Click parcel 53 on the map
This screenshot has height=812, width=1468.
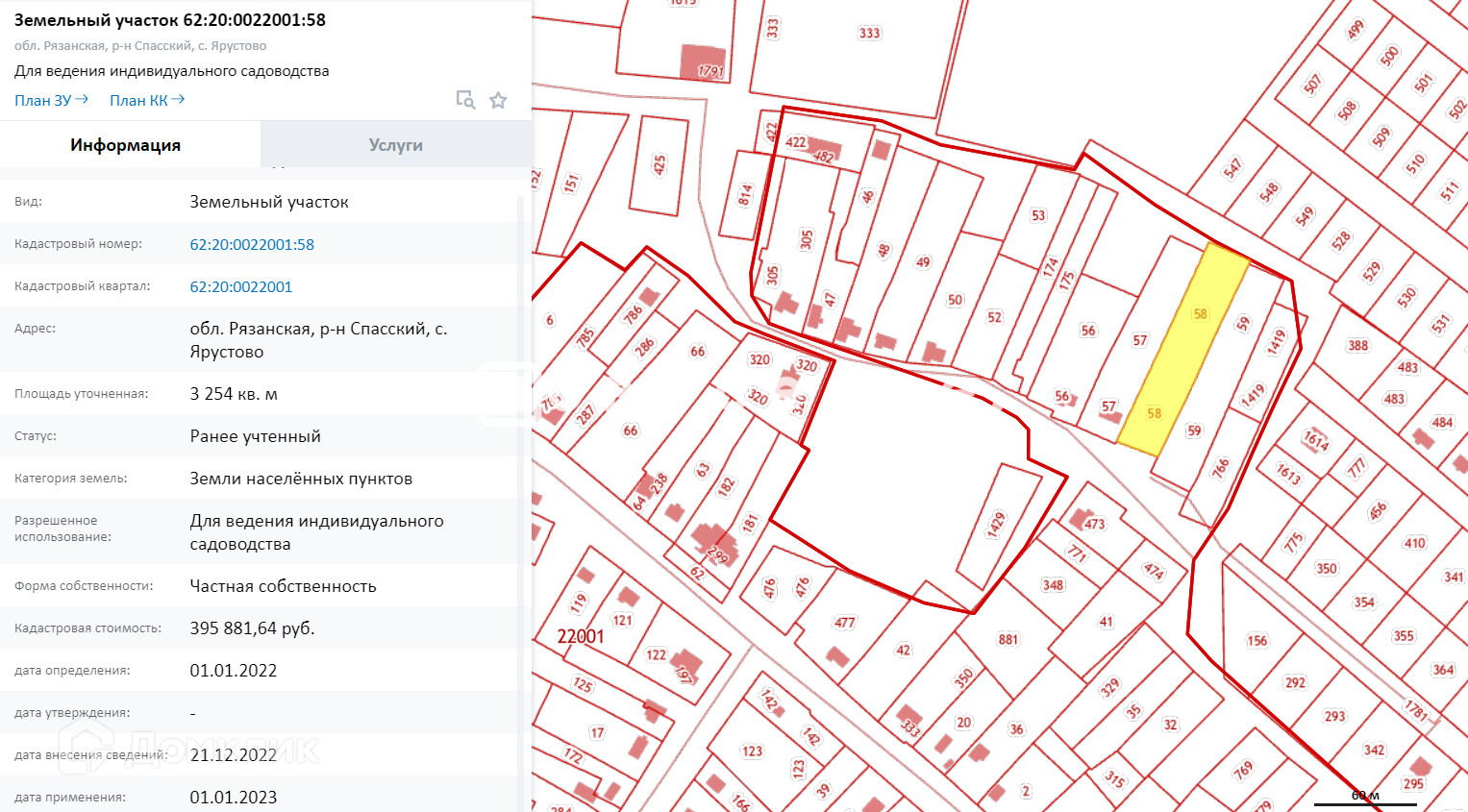pyautogui.click(x=1038, y=215)
